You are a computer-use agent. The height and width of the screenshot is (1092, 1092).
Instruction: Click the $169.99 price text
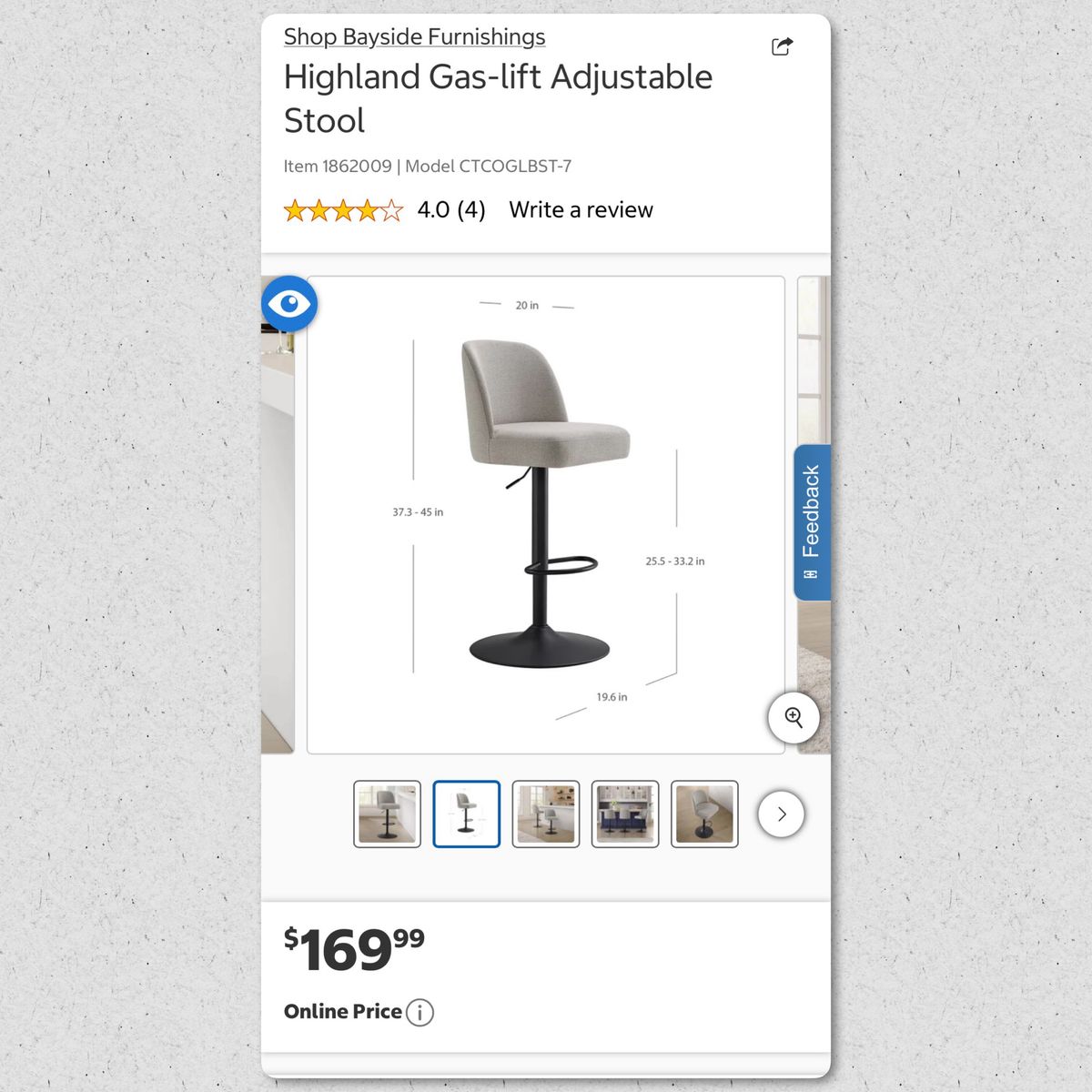pyautogui.click(x=354, y=950)
